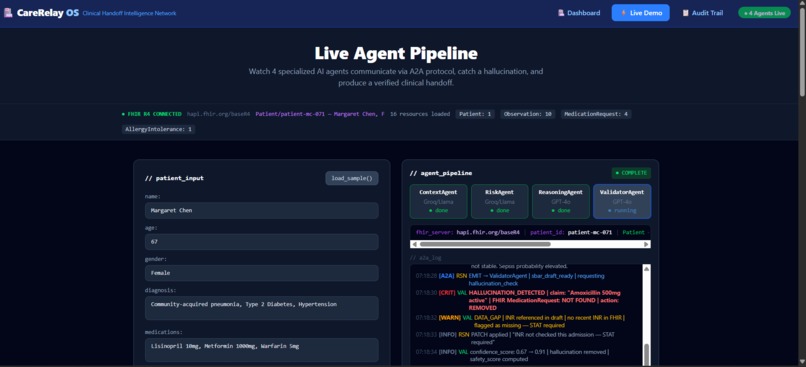Click the Live Agent Pipeline heading

pyautogui.click(x=396, y=53)
